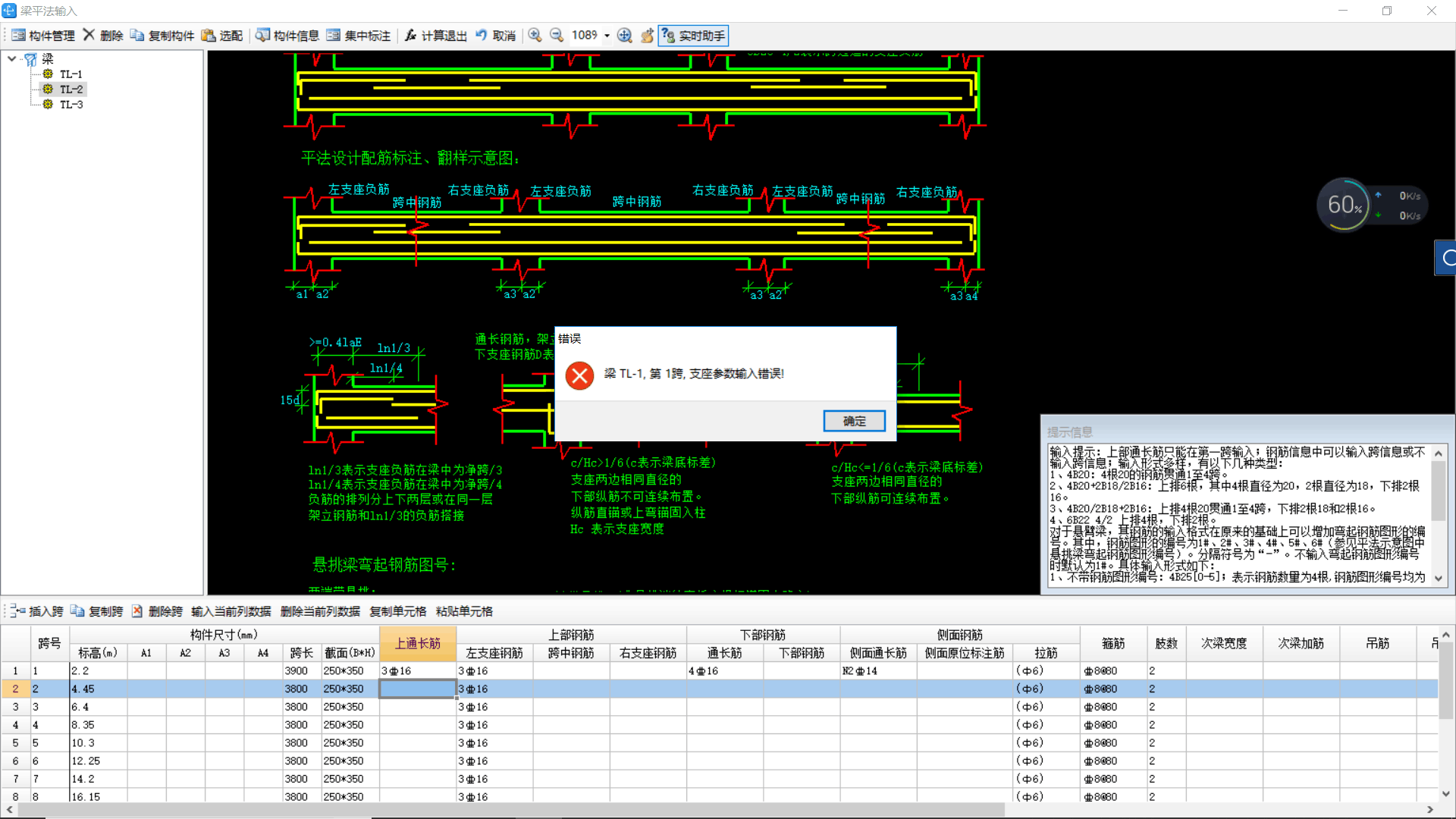Select the 梁 root tree item
1456x819 pixels.
(x=48, y=58)
